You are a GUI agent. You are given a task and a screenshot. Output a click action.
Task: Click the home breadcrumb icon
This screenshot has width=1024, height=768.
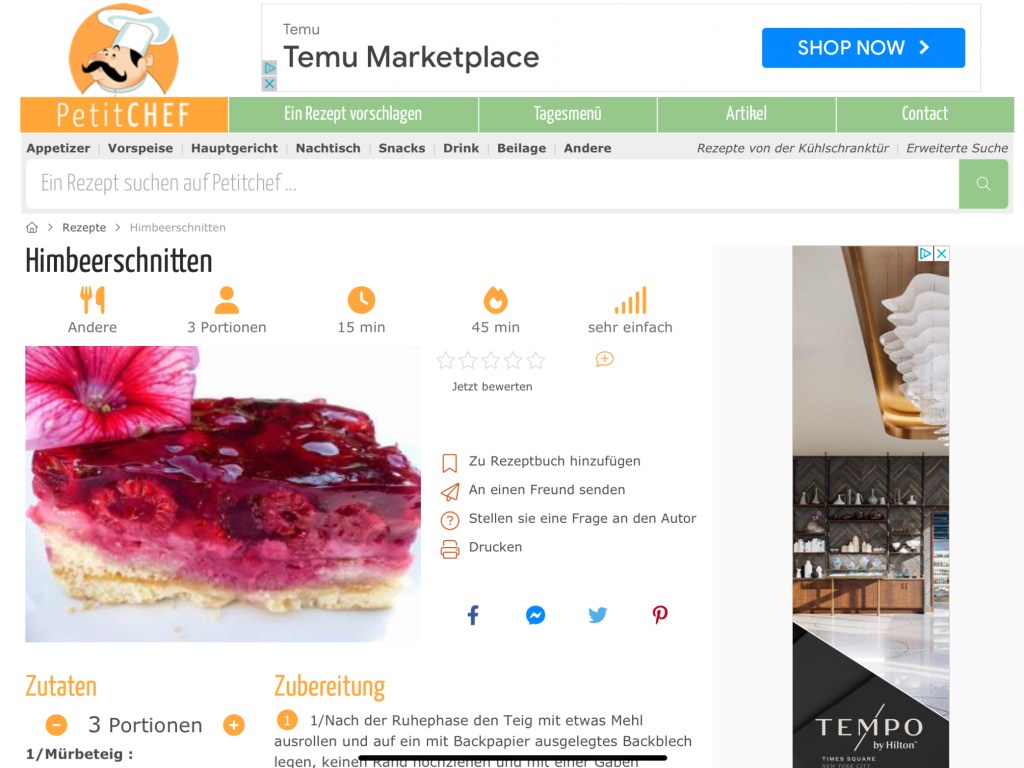point(32,227)
